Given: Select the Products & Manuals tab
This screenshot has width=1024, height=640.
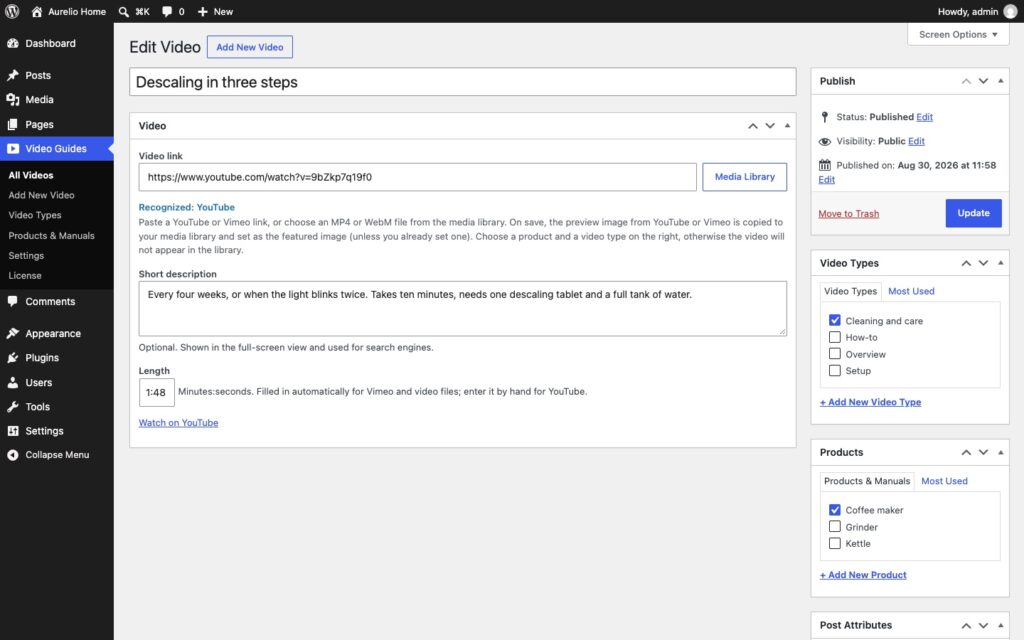Looking at the screenshot, I should [867, 481].
